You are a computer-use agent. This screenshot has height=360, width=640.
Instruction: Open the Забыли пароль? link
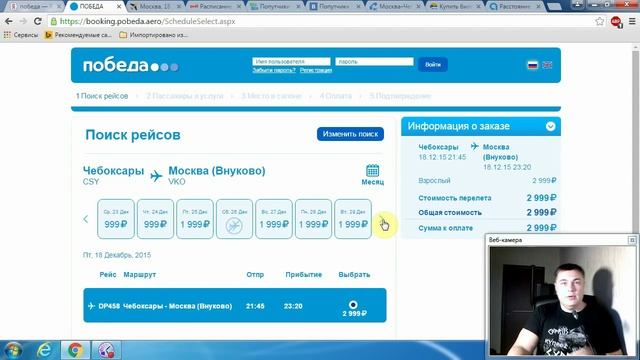point(274,70)
